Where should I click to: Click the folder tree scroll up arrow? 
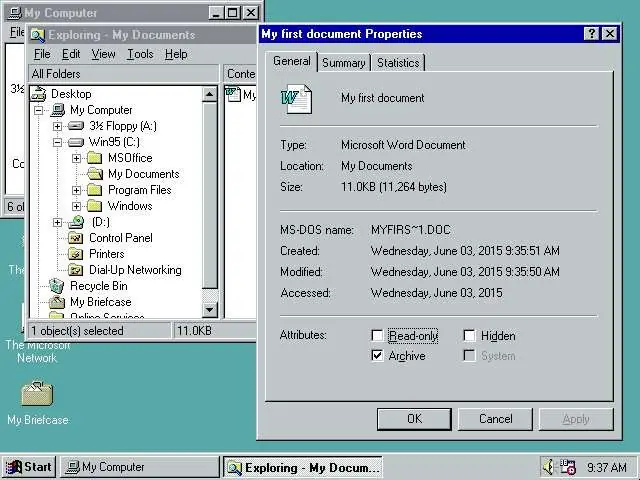(x=210, y=94)
